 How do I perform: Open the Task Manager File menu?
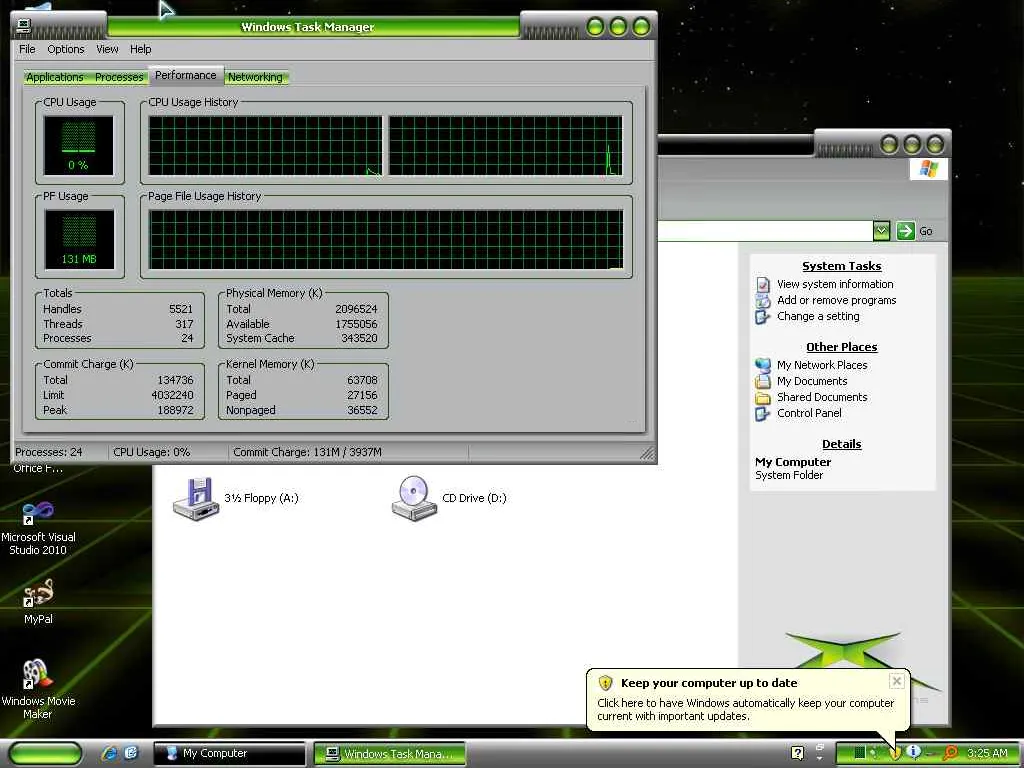point(27,49)
